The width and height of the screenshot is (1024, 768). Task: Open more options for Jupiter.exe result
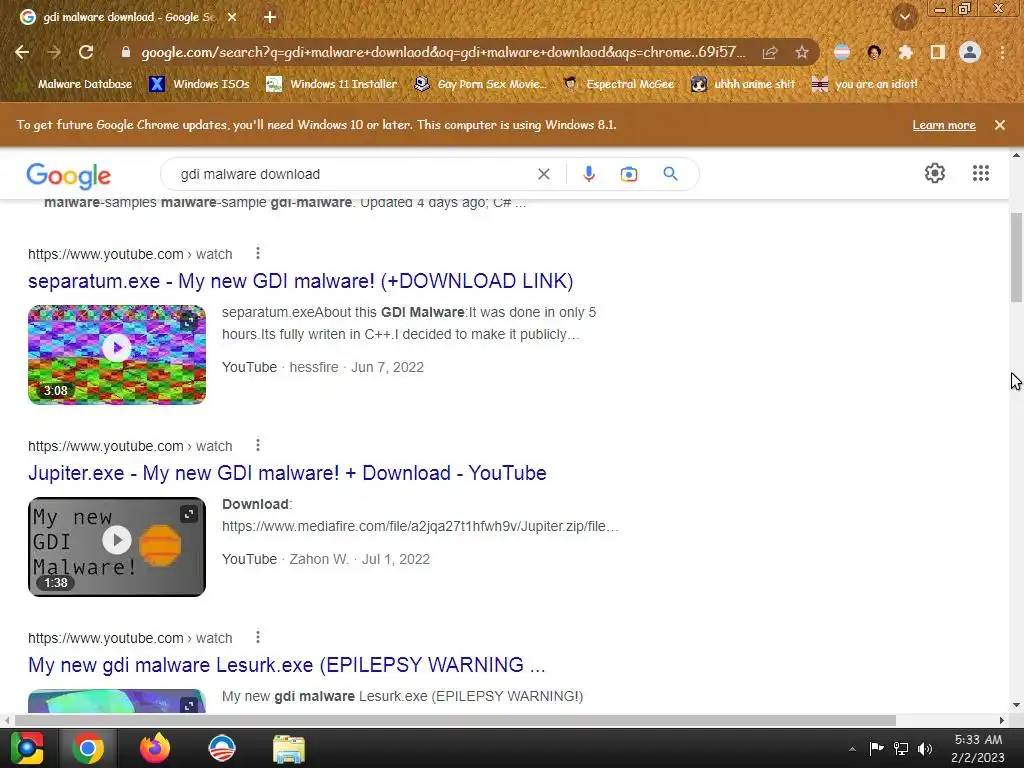click(x=258, y=445)
